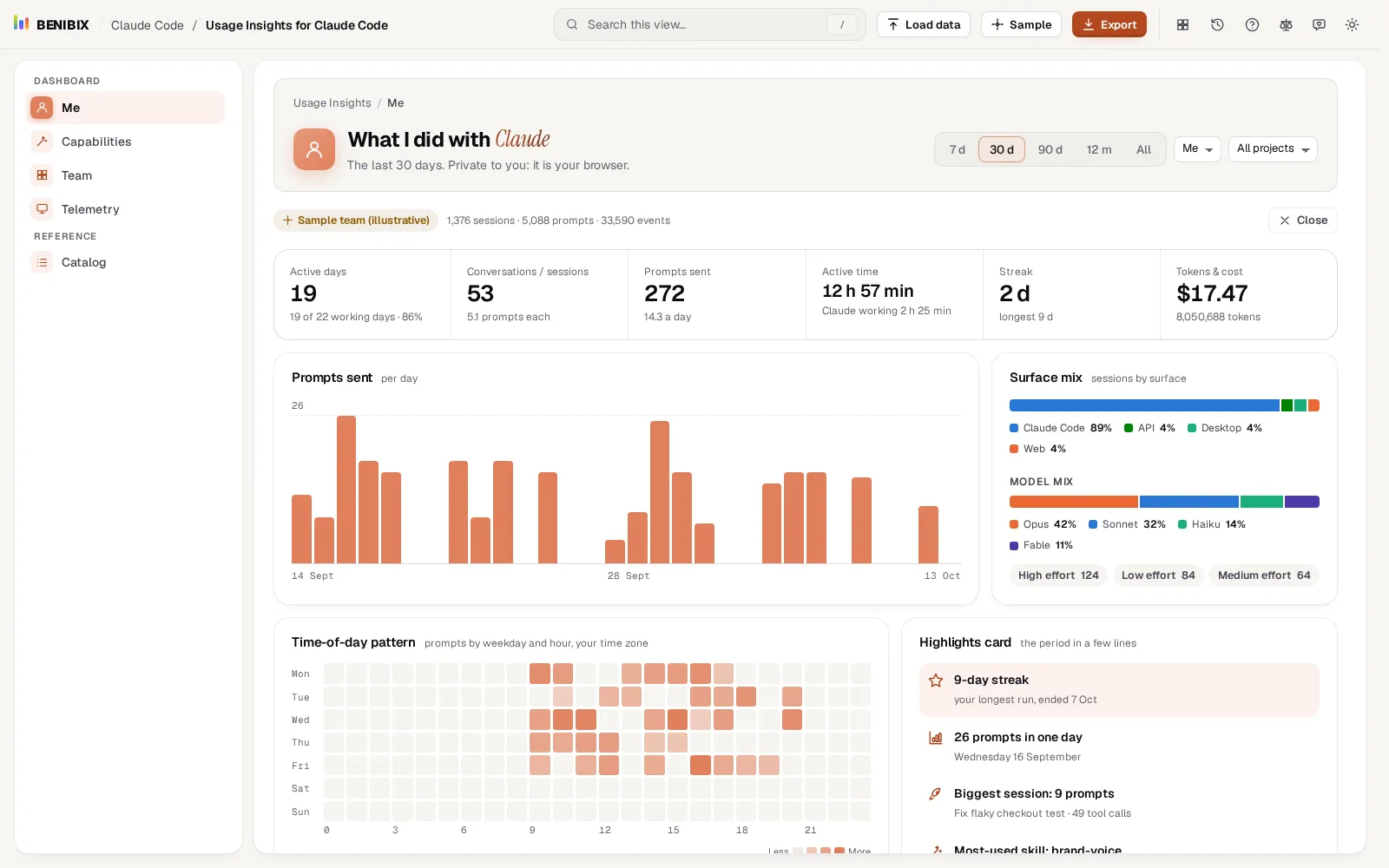Click the search magnifier icon
This screenshot has height=868, width=1389.
[572, 24]
